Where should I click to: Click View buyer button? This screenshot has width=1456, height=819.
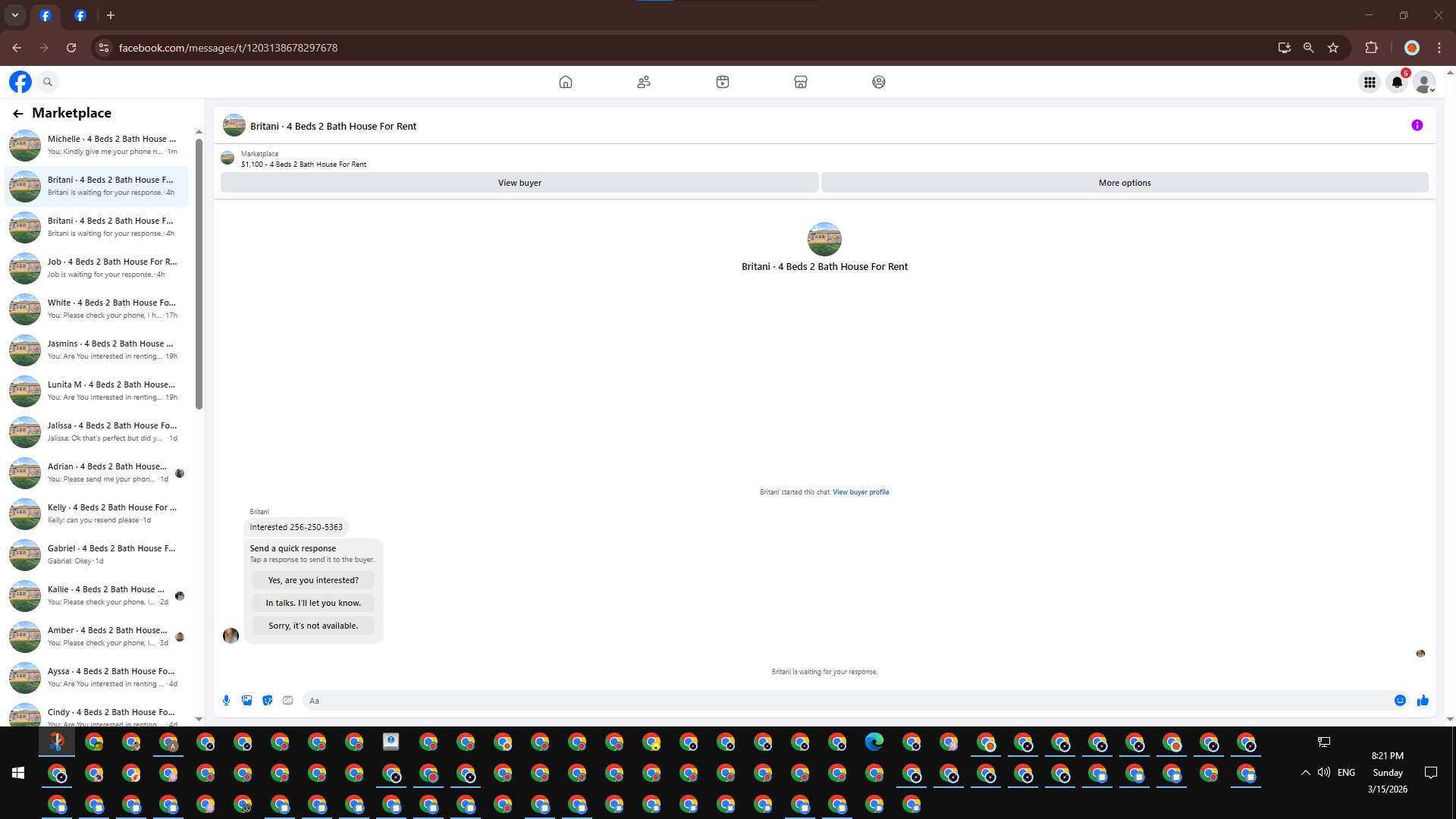coord(519,183)
